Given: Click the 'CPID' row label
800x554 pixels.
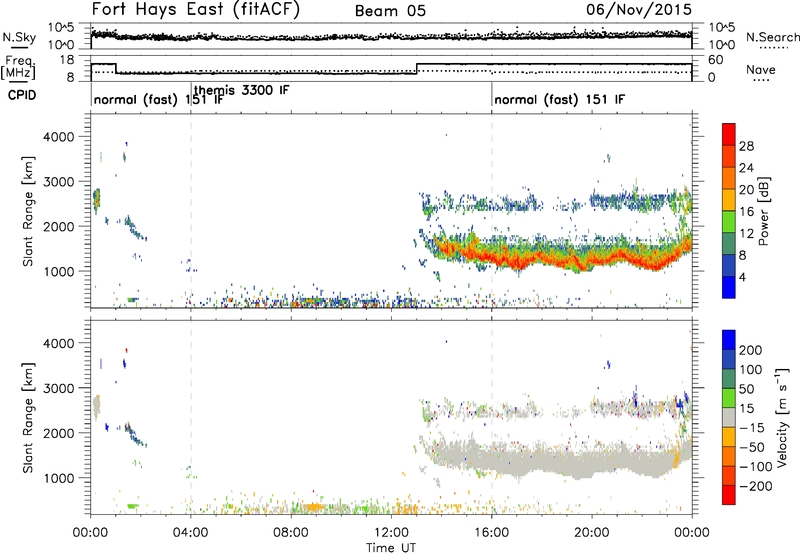Looking at the screenshot, I should (22, 95).
